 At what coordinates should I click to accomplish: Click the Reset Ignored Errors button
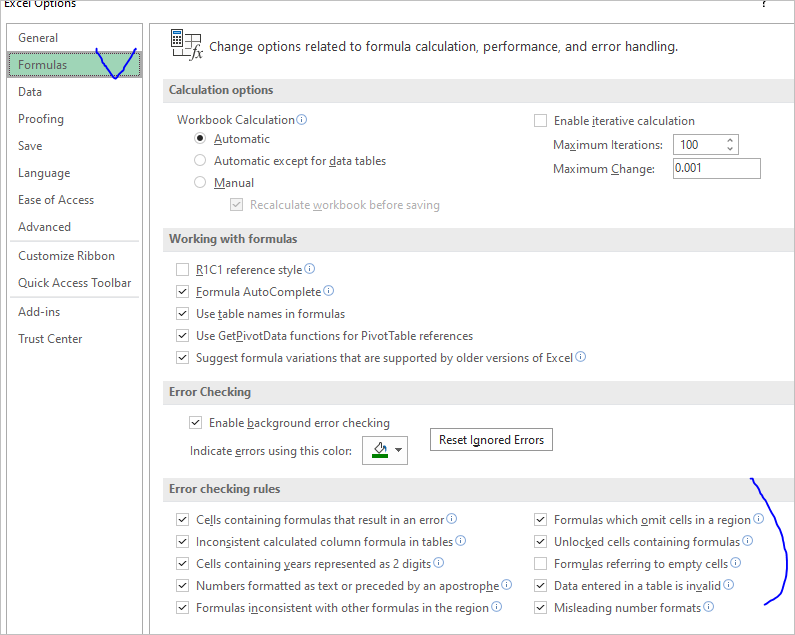click(491, 440)
